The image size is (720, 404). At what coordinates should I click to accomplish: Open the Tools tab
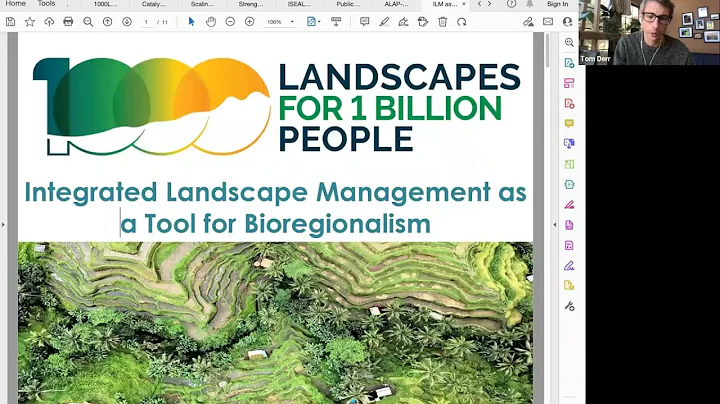point(46,4)
